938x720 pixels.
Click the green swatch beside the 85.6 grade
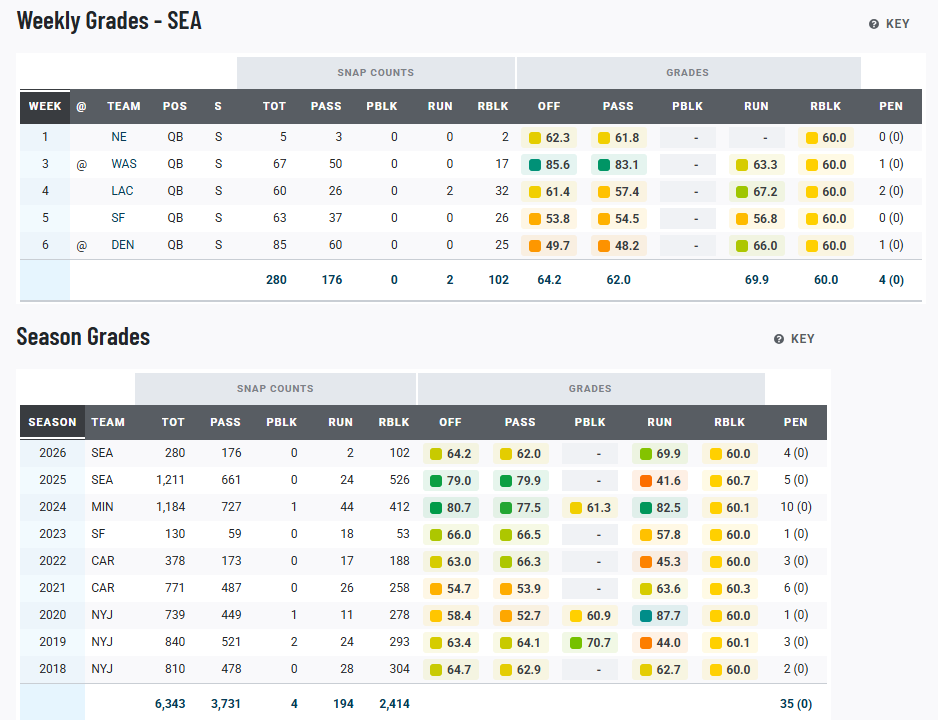(535, 165)
